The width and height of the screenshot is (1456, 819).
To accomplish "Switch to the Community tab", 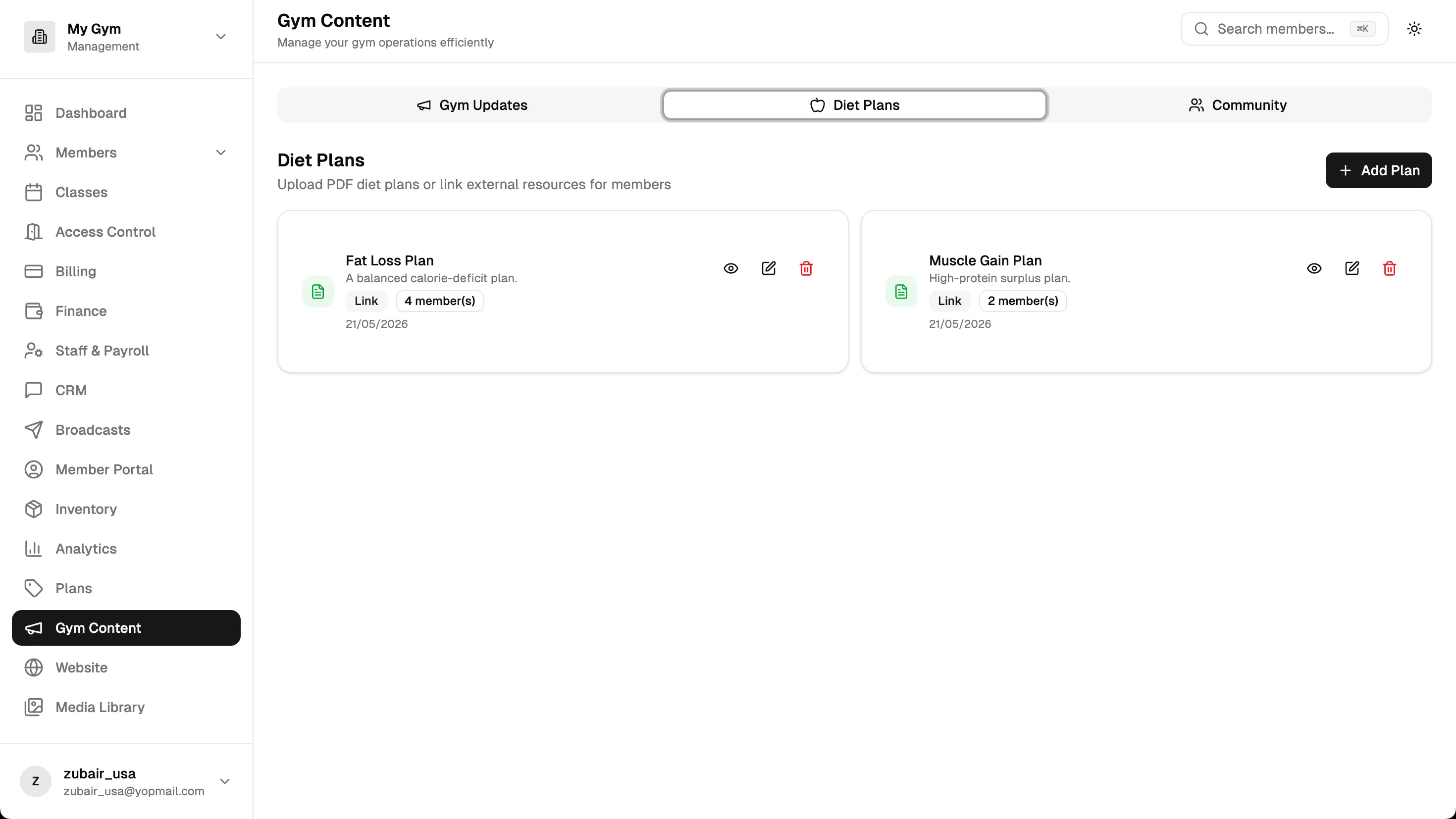I will [1238, 105].
